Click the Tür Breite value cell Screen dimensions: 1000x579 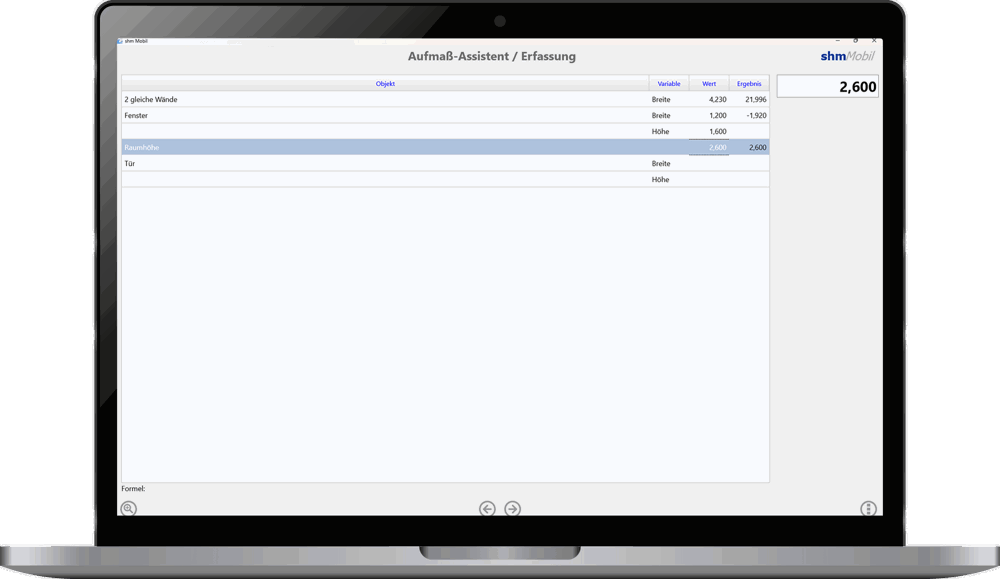709,164
